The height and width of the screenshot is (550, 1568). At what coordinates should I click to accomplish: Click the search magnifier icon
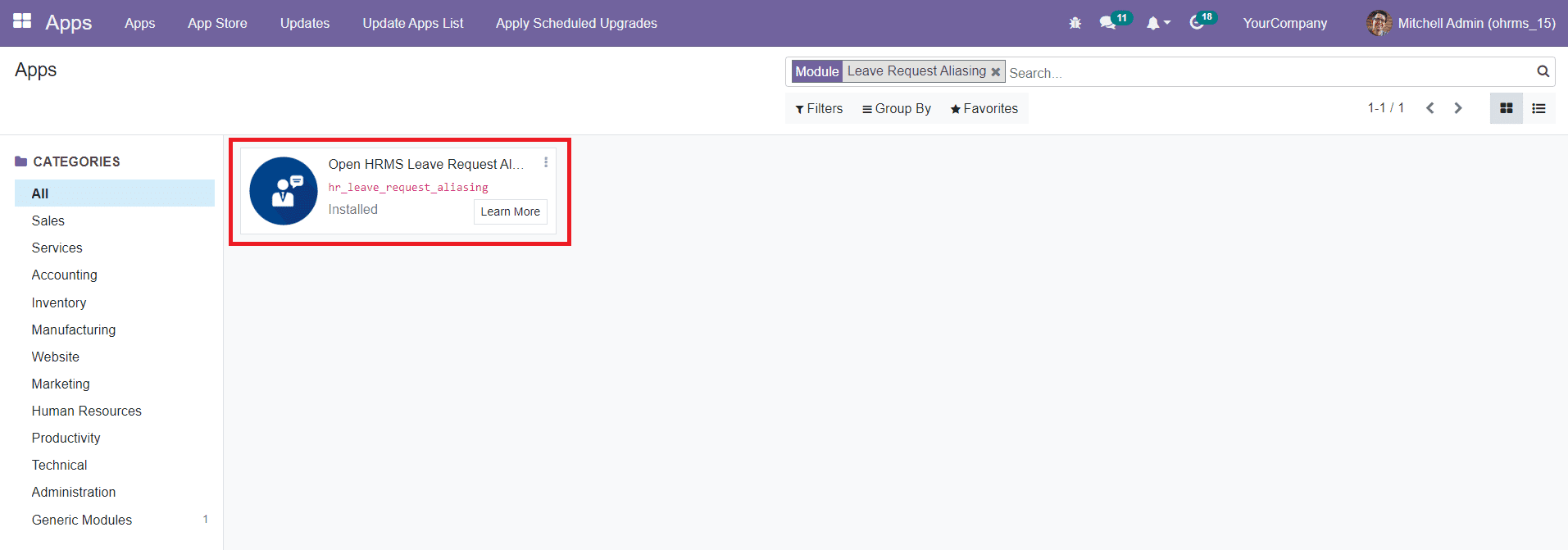coord(1543,71)
